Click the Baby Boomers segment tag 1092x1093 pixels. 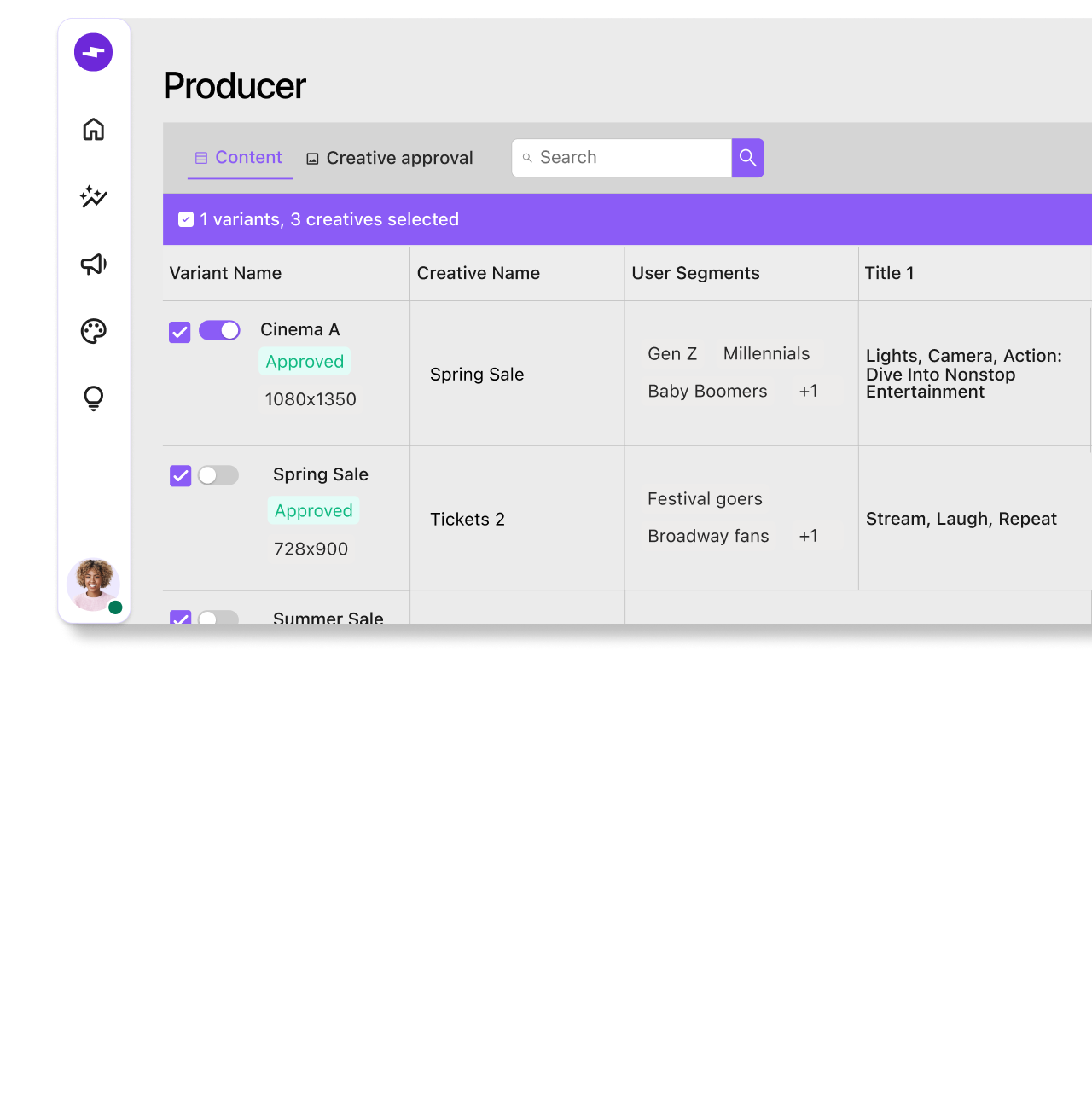click(x=707, y=392)
